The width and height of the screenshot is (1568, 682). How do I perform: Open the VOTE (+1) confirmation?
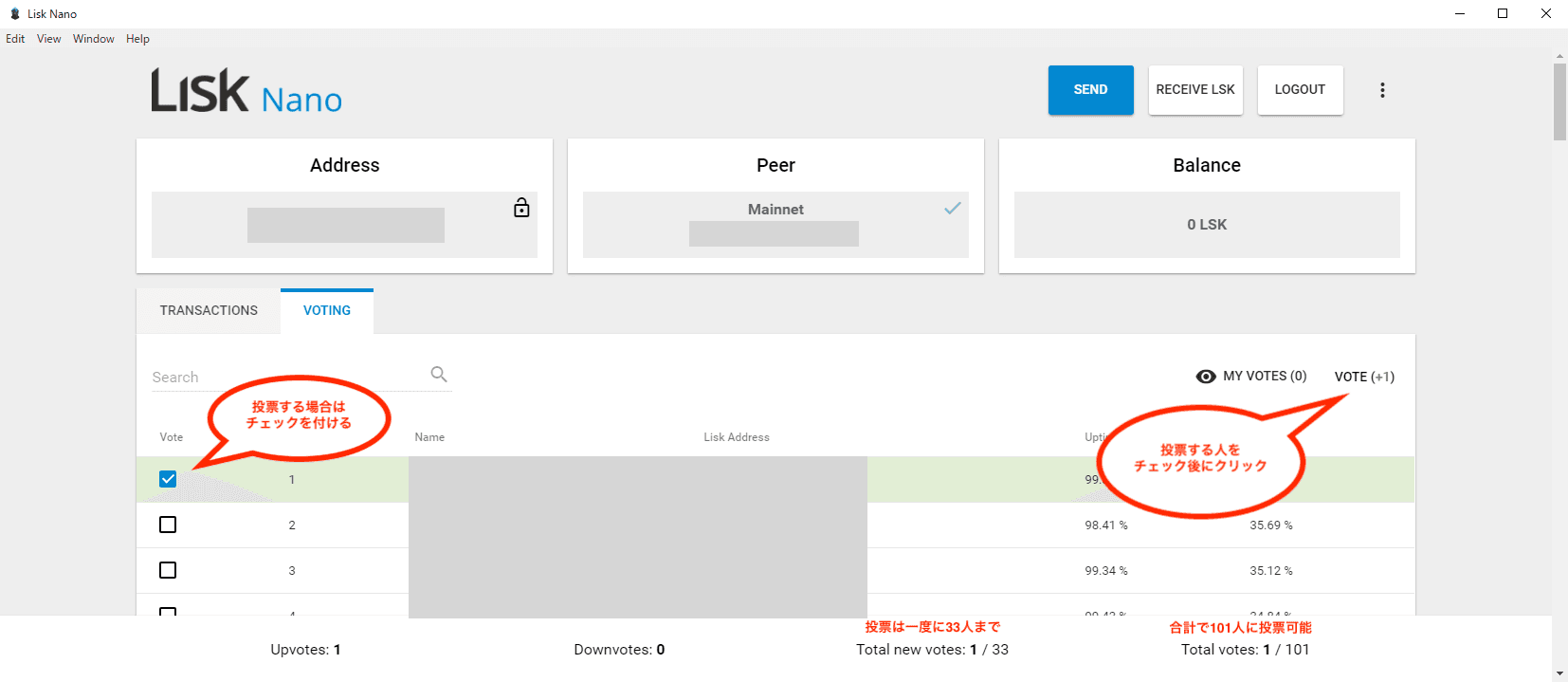pyautogui.click(x=1364, y=377)
